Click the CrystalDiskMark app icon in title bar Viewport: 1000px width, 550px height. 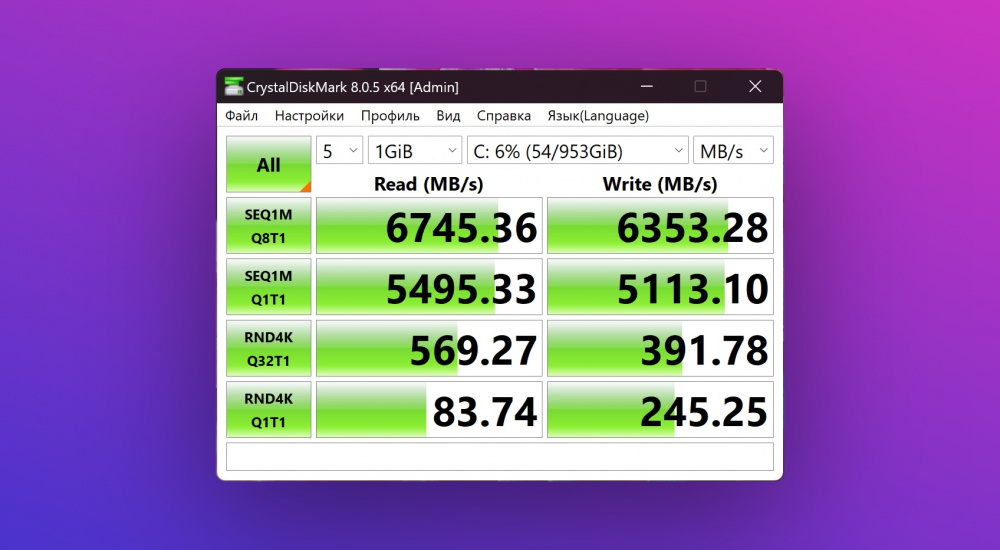234,87
